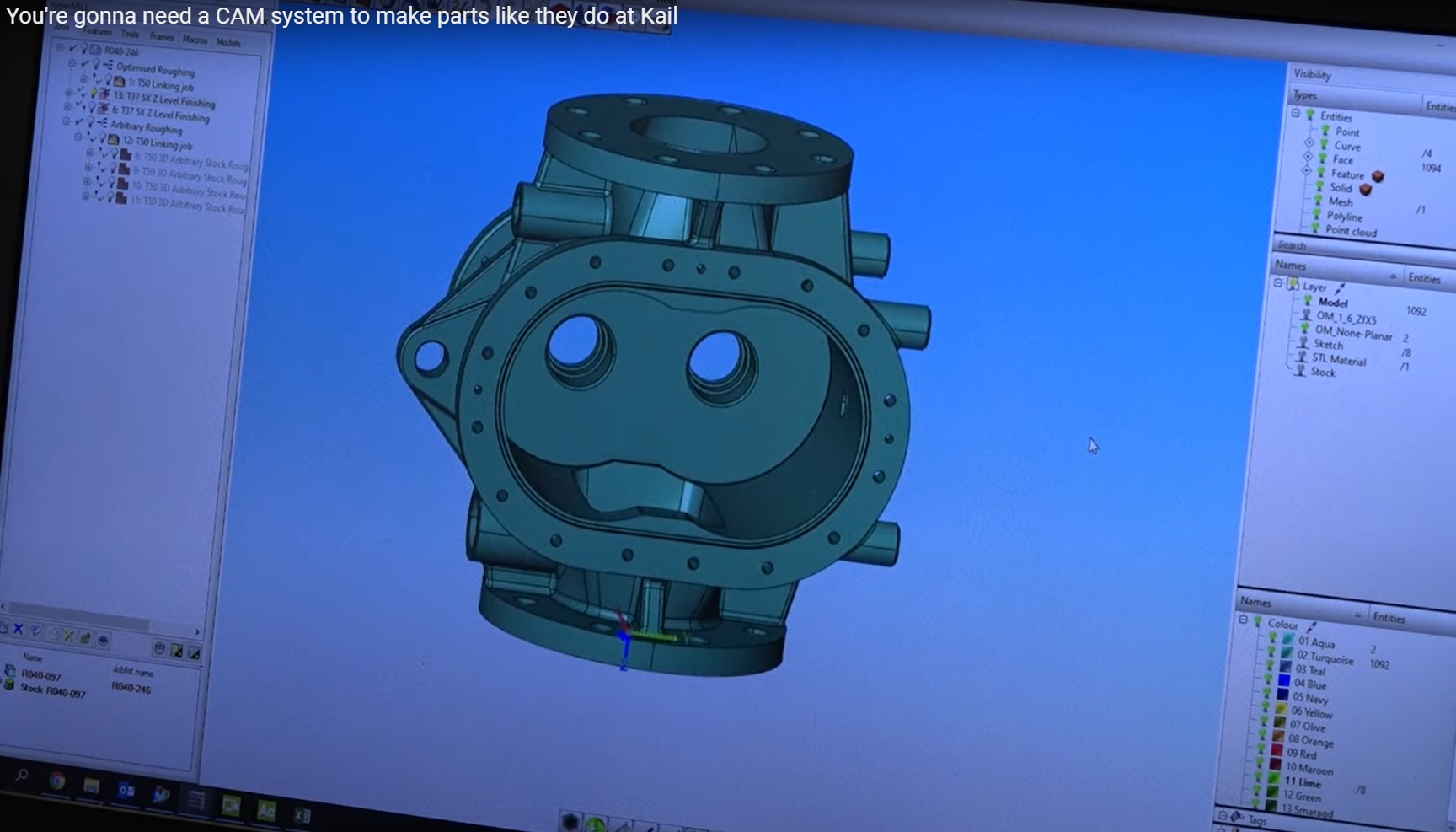Collapse the Layer tree node
This screenshot has width=1456, height=832.
click(x=1278, y=283)
